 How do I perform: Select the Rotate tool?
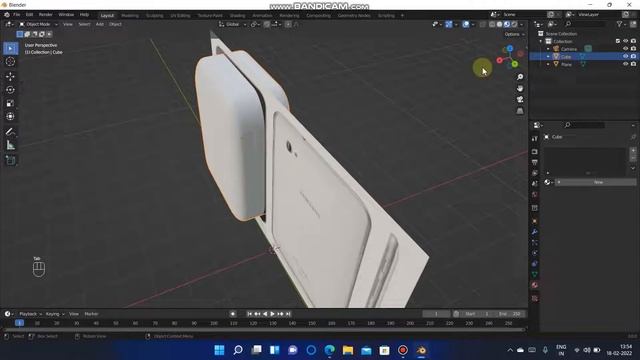[10, 90]
